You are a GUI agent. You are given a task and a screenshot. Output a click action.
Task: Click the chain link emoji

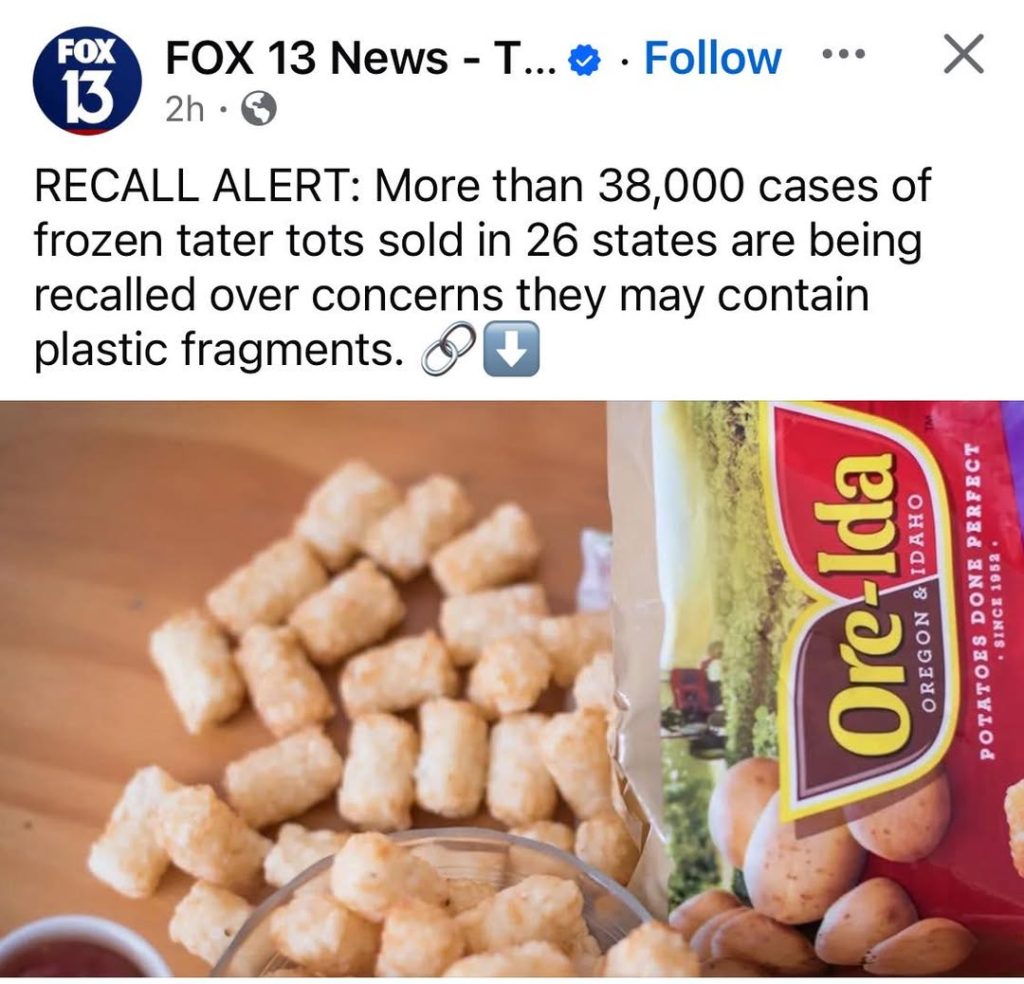click(447, 351)
